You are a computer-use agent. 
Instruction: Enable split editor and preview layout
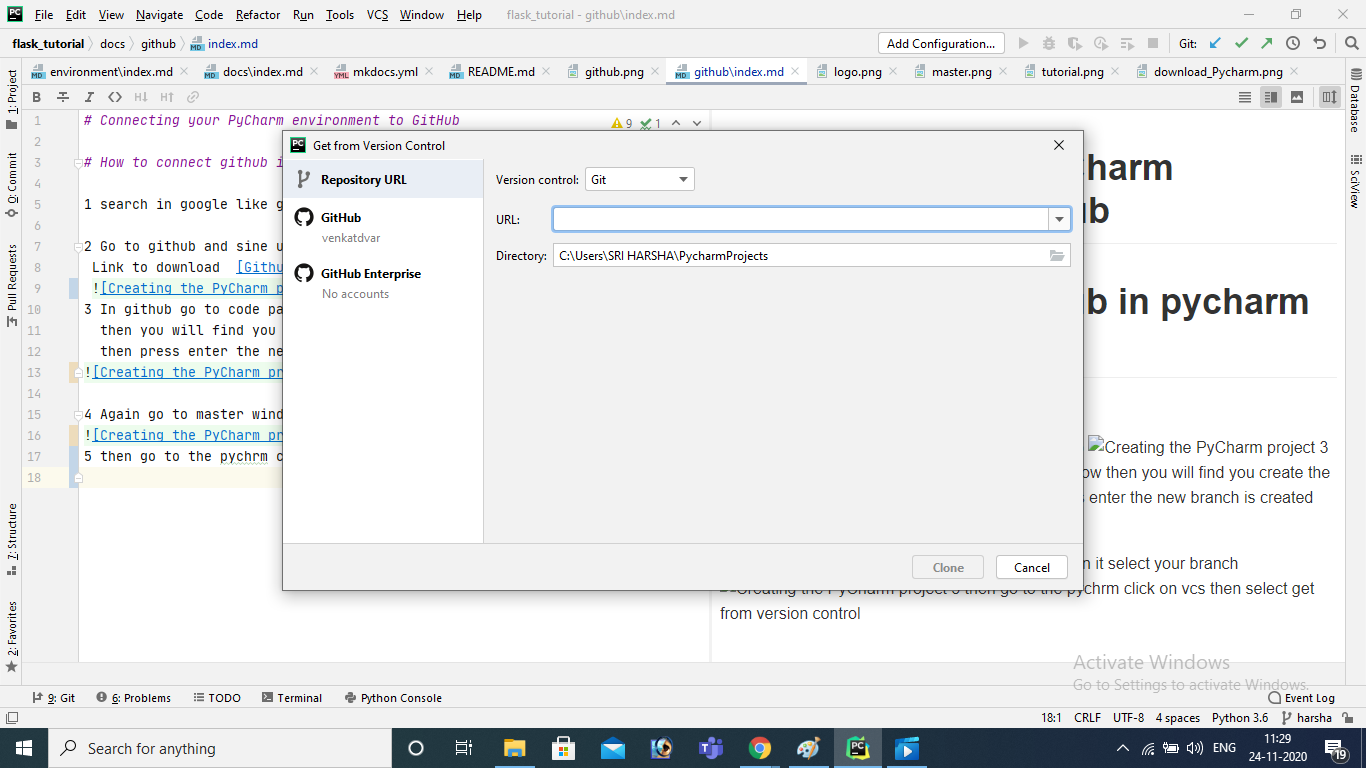[x=1269, y=97]
